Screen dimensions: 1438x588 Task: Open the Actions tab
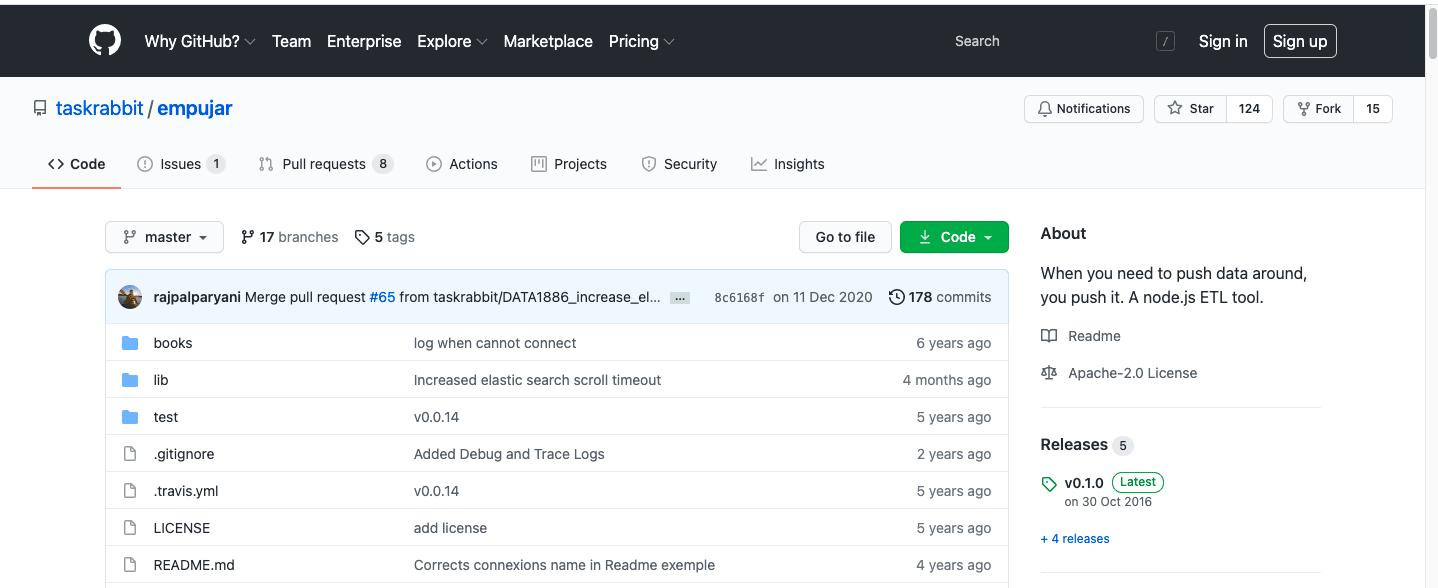tap(462, 164)
